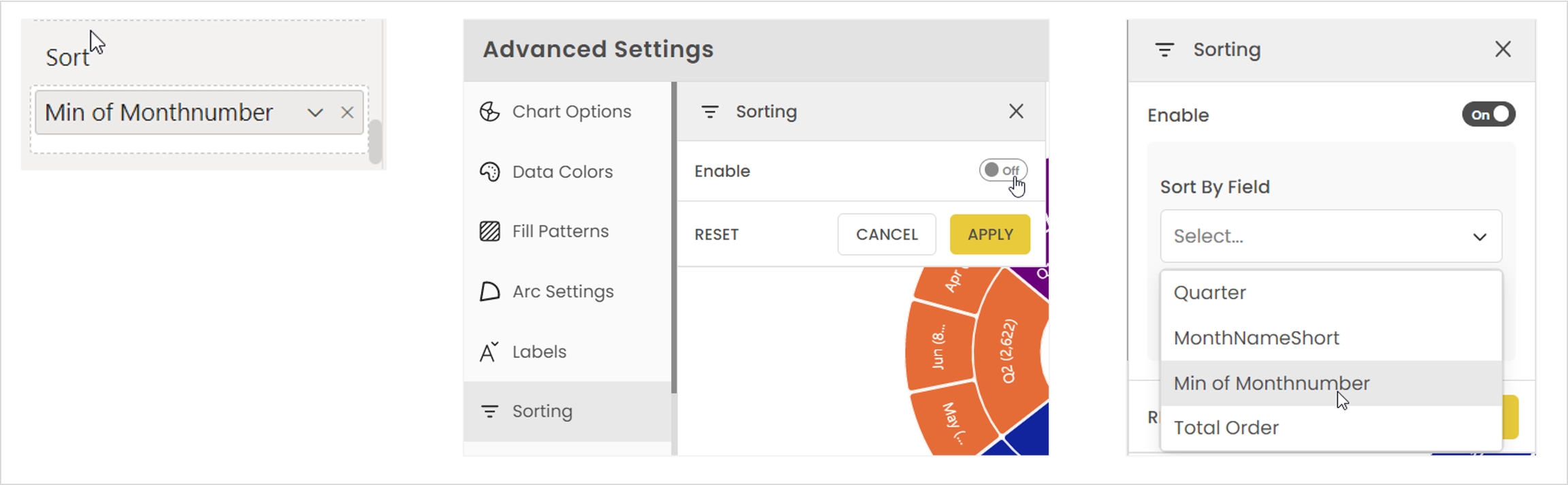
Task: Open the Sort By Field Select dropdown
Action: tap(1330, 236)
